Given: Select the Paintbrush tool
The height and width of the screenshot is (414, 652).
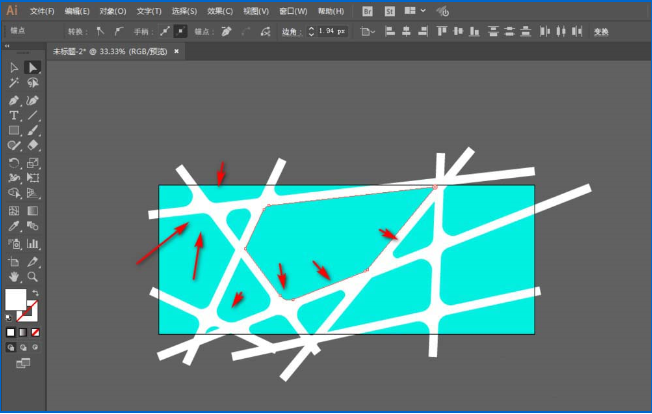Looking at the screenshot, I should click(x=32, y=131).
